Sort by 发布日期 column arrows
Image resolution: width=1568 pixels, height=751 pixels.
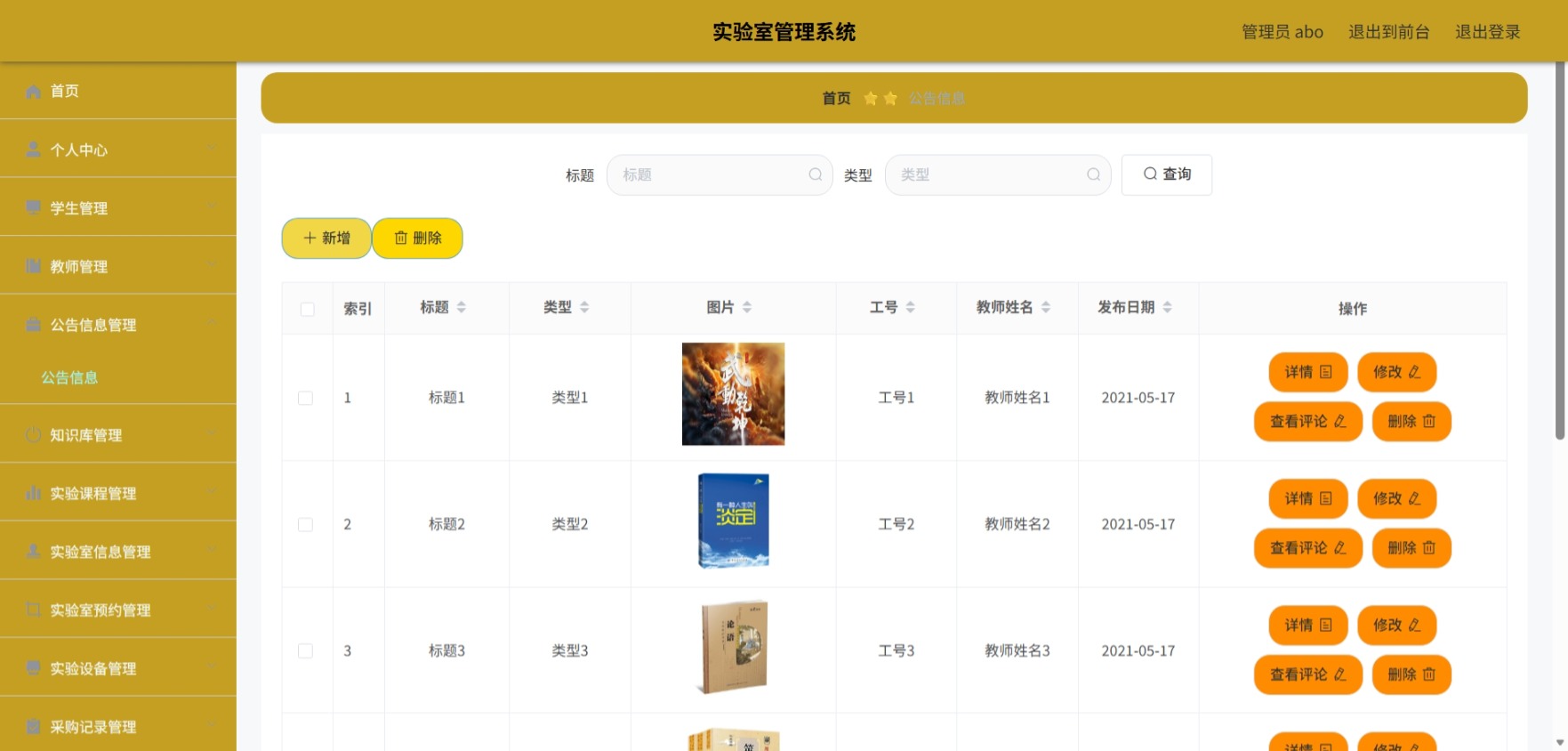coord(1168,307)
